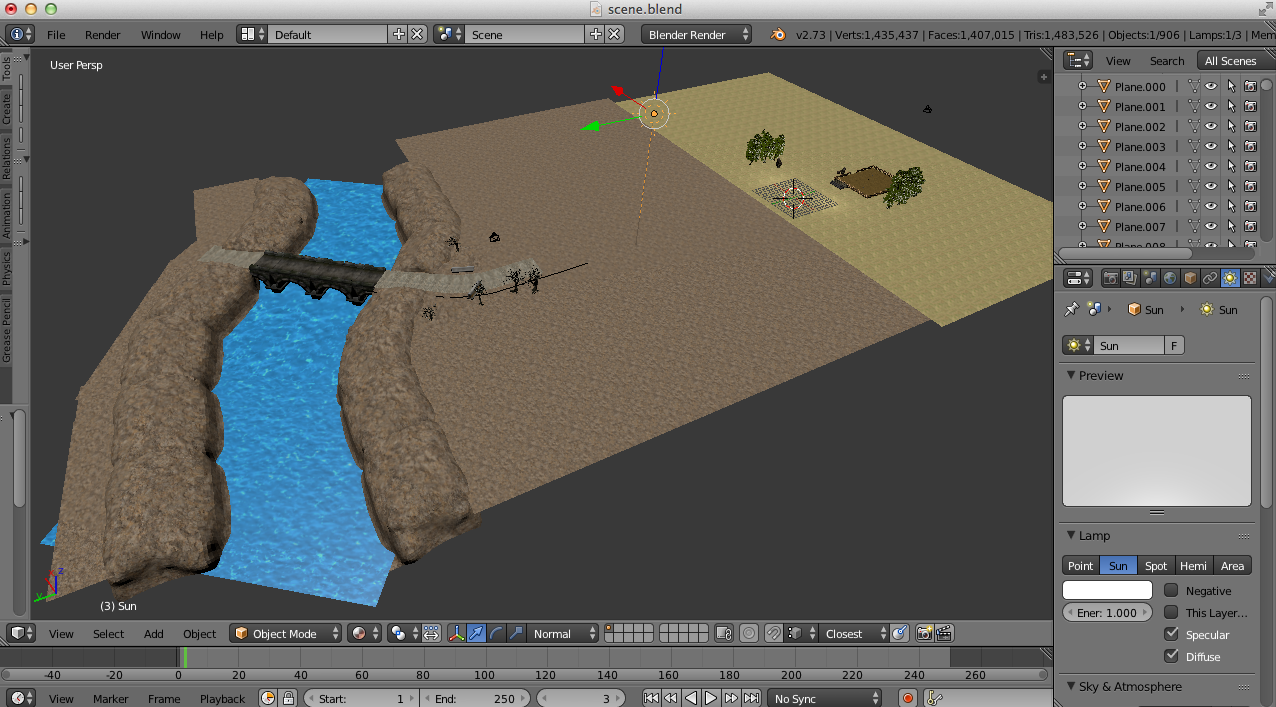Screen dimensions: 1276x707
Task: Toggle the This Layer Only checkbox
Action: pos(1171,612)
